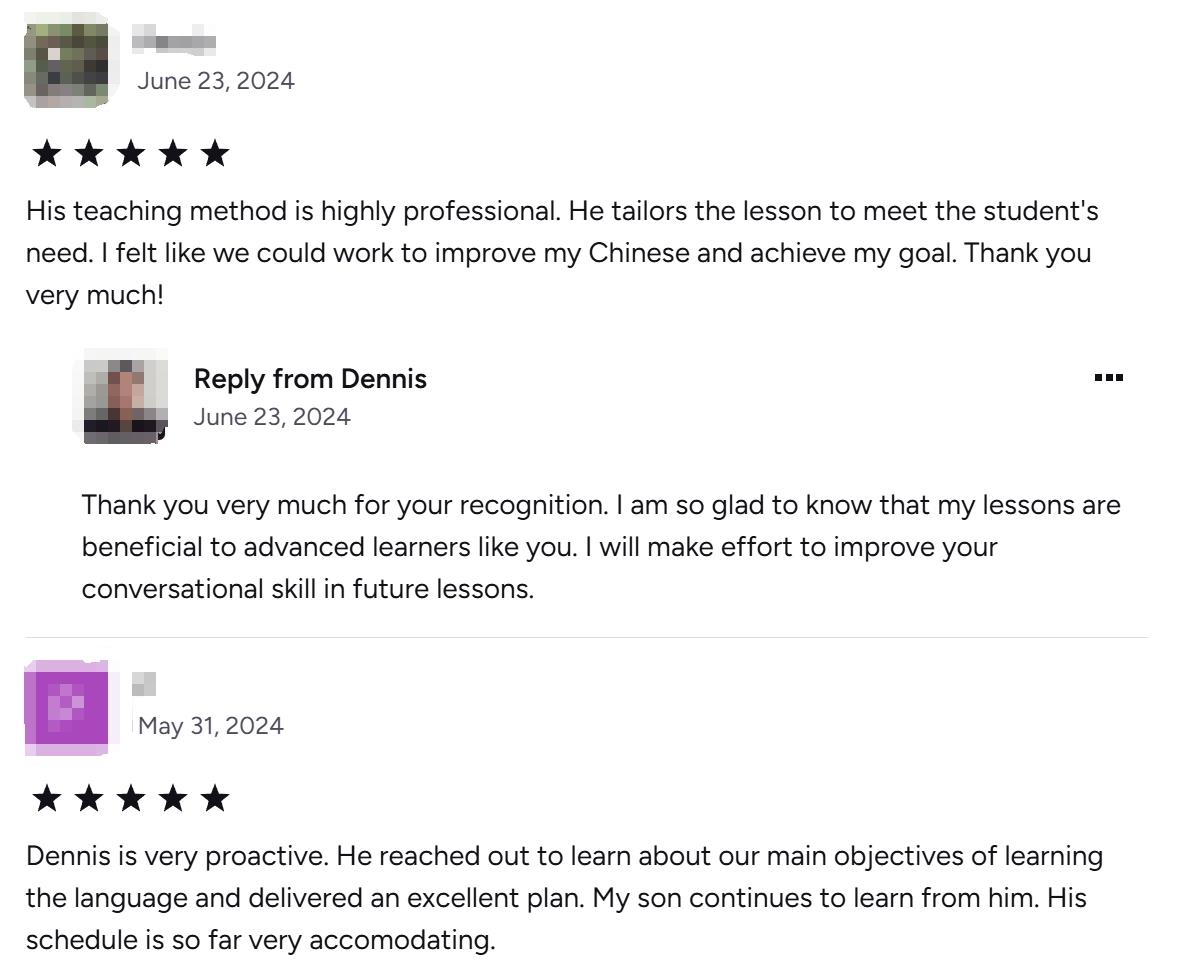The height and width of the screenshot is (969, 1186).
Task: Click the blurred name of the first reviewer
Action: 174,42
